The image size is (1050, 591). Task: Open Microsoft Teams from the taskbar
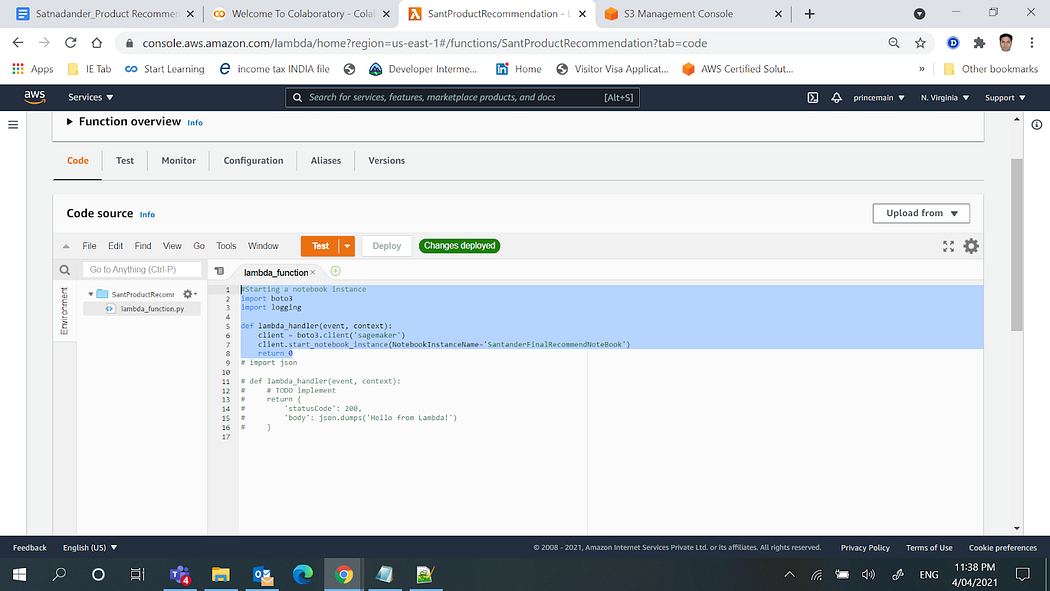coord(179,574)
